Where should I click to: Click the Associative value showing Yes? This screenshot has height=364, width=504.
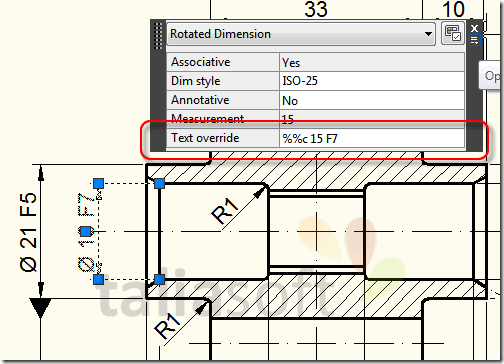(x=372, y=62)
